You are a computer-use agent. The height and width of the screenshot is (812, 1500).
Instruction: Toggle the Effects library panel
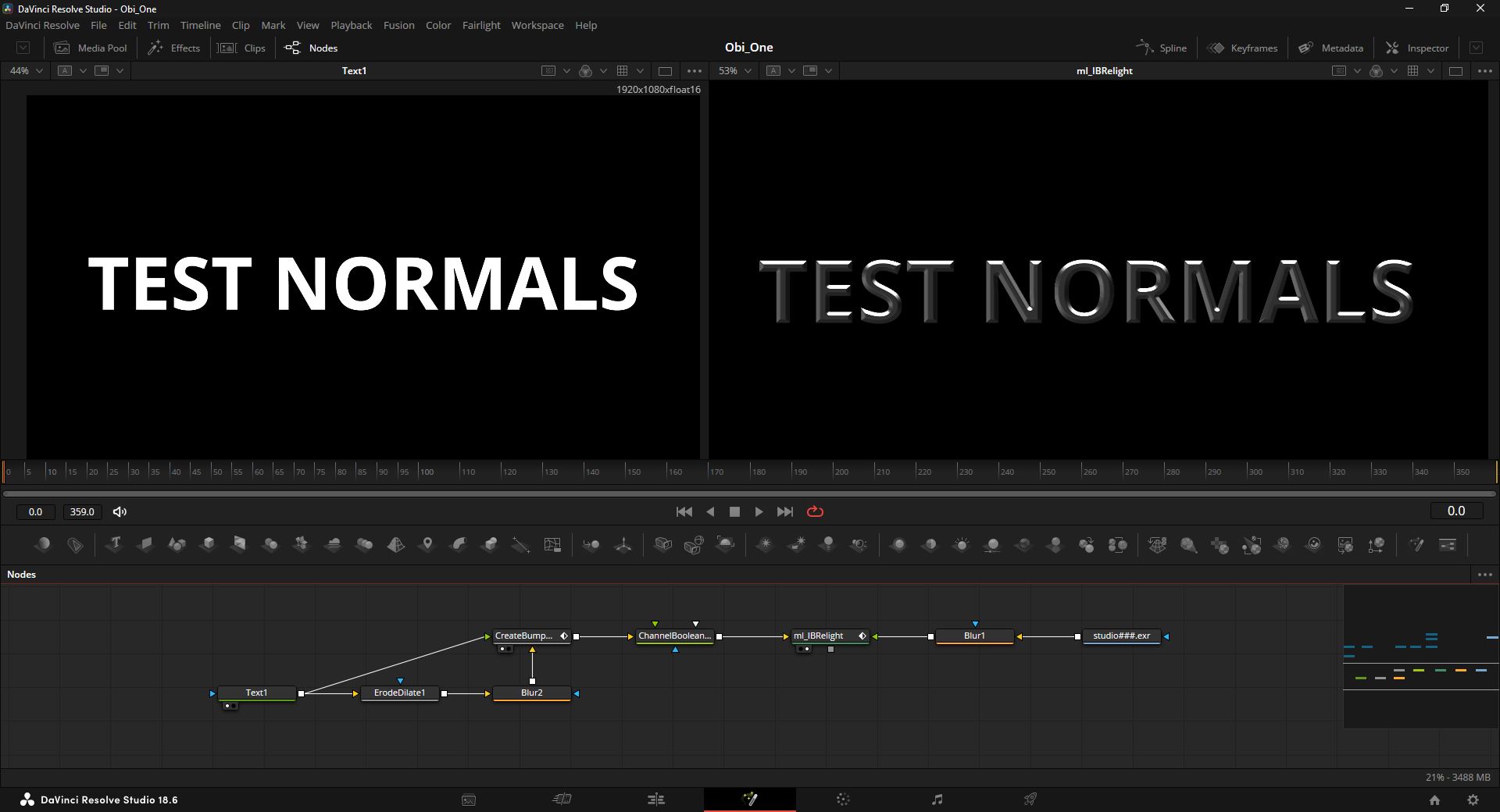[x=174, y=48]
